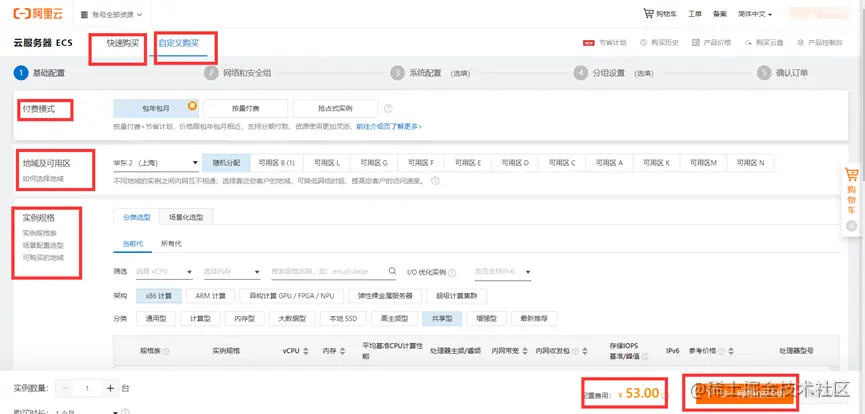865x414 pixels.
Task: Click the Alibaba Cloud (阿里云) logo
Action: 38,14
